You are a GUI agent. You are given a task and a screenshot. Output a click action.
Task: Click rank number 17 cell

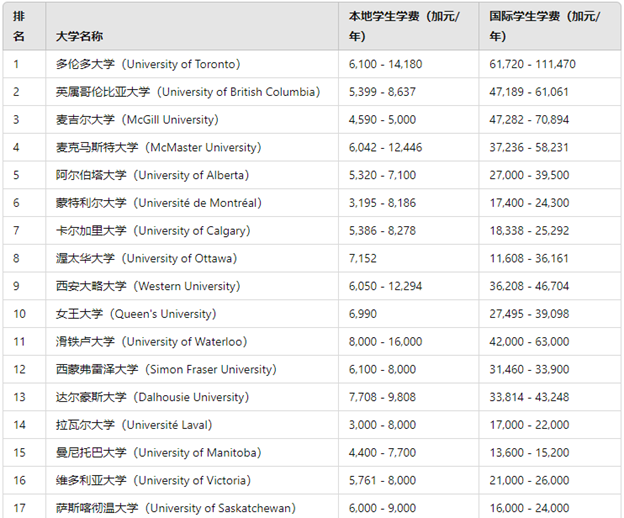24,506
